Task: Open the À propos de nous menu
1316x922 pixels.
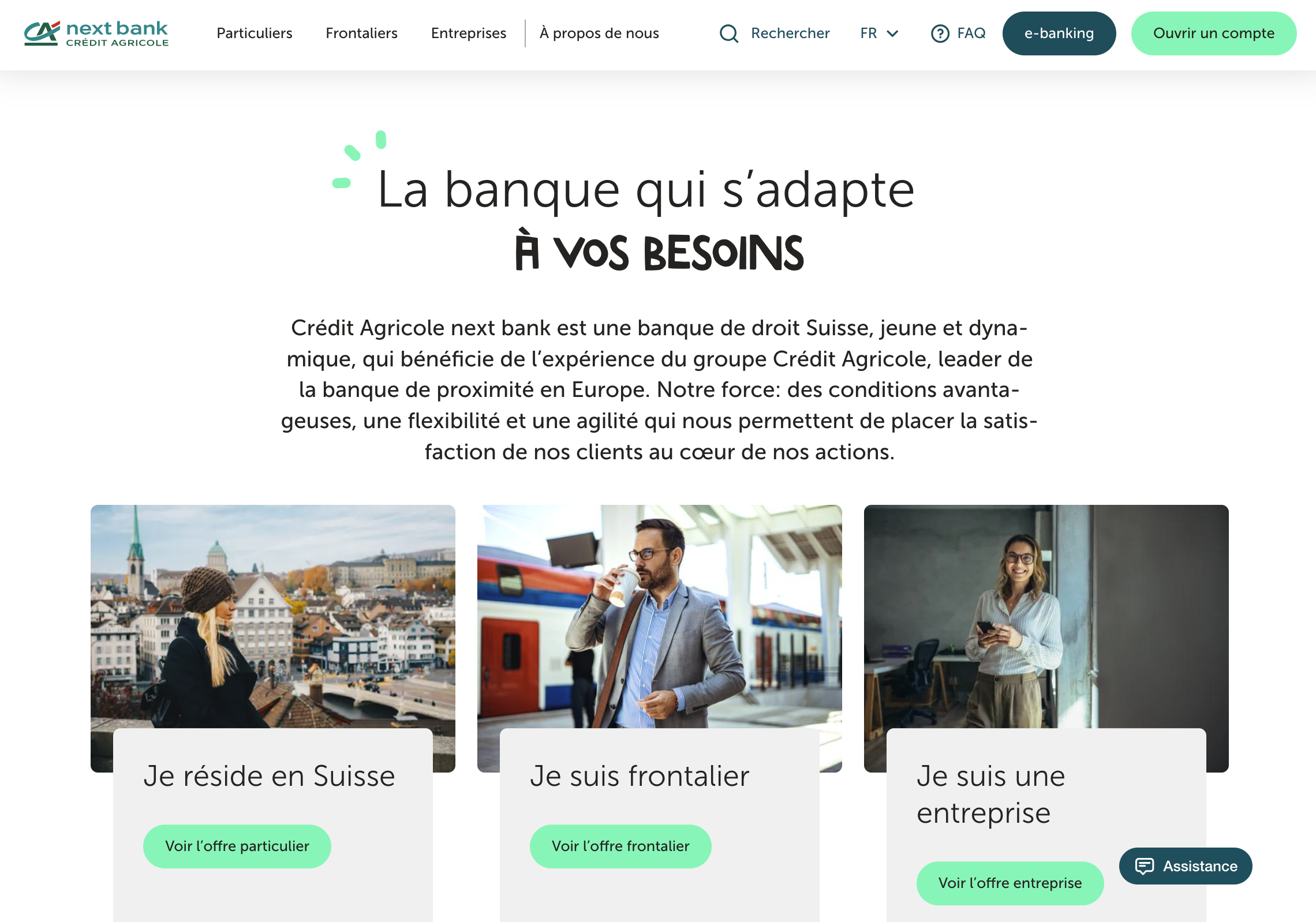Action: click(x=599, y=33)
